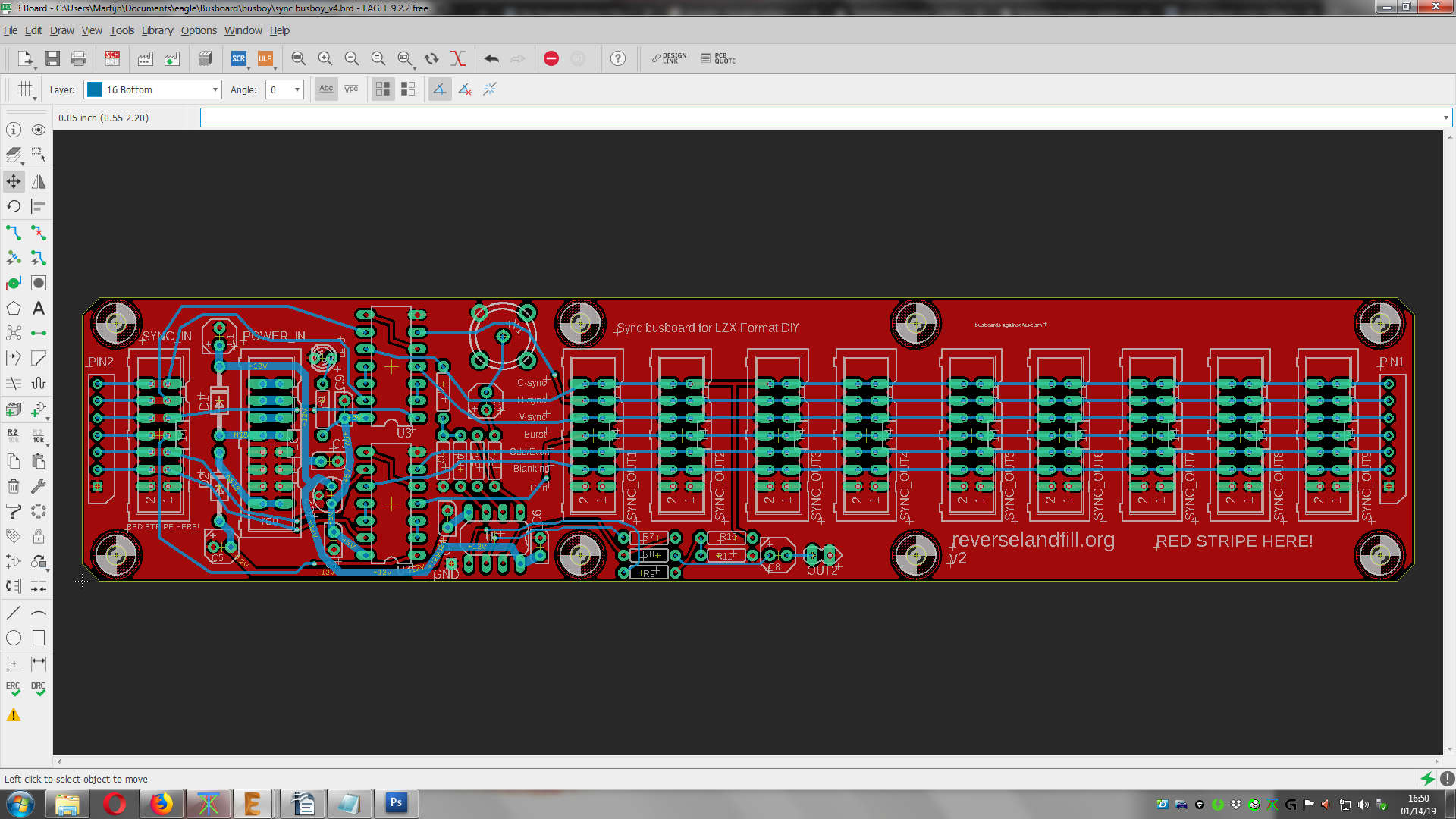Run the DRC design rule check
1456x819 pixels.
pyautogui.click(x=39, y=689)
